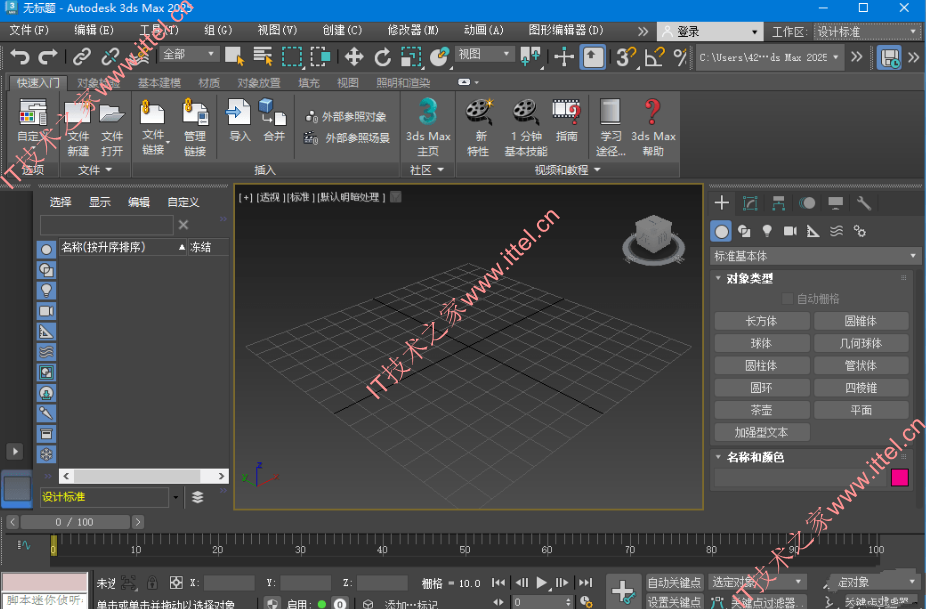926x609 pixels.
Task: Select the Systems category gears icon
Action: click(x=859, y=231)
